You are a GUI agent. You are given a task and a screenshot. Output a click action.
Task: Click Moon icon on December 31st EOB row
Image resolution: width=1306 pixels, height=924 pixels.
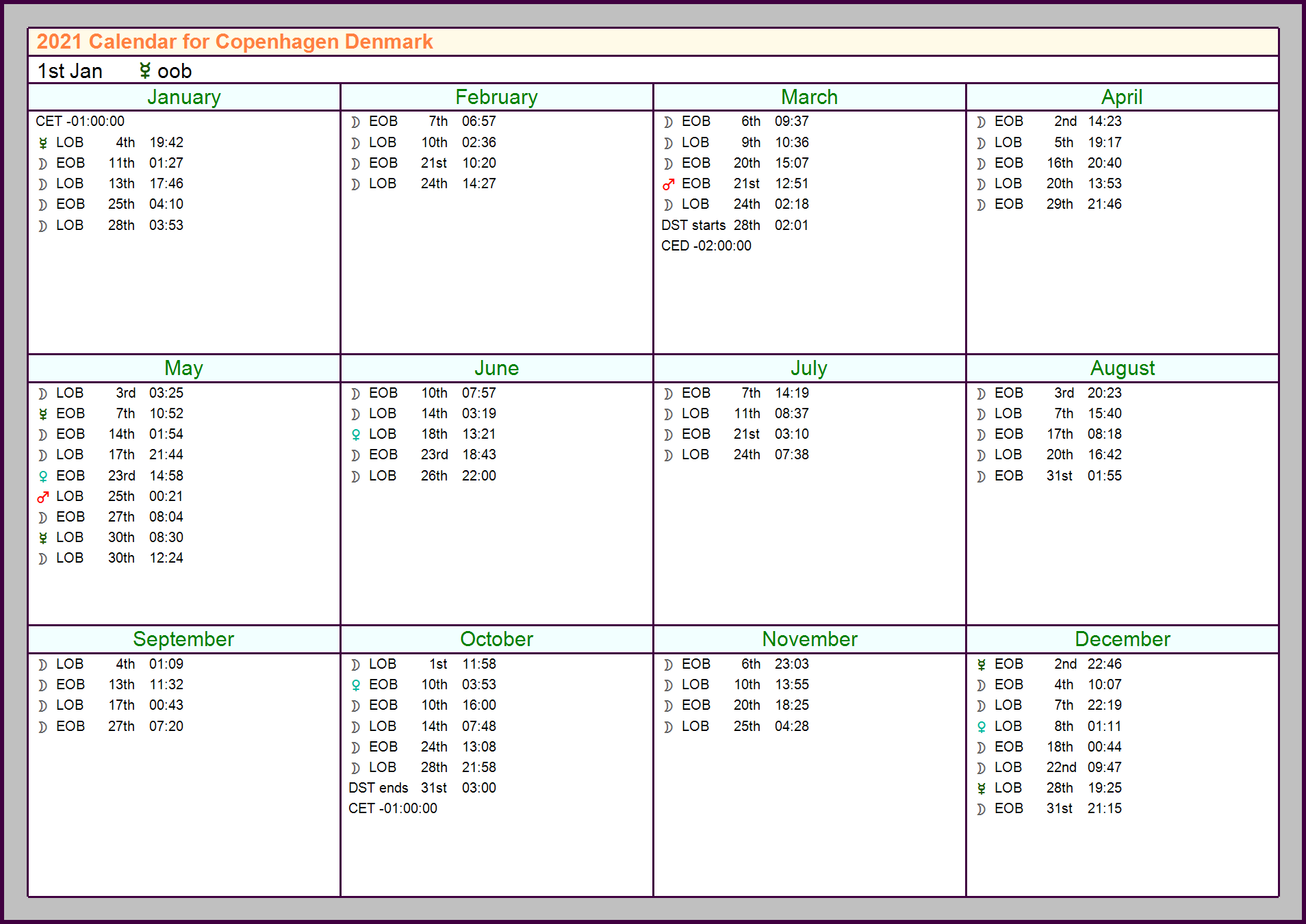click(x=982, y=809)
